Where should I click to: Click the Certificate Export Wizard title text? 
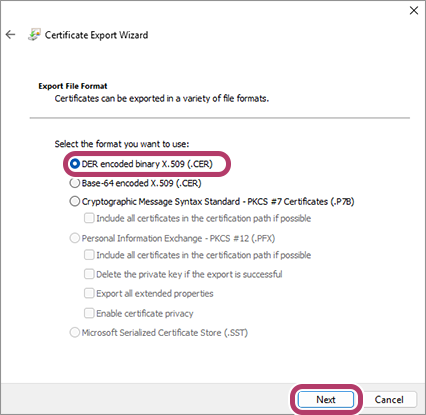click(x=96, y=35)
